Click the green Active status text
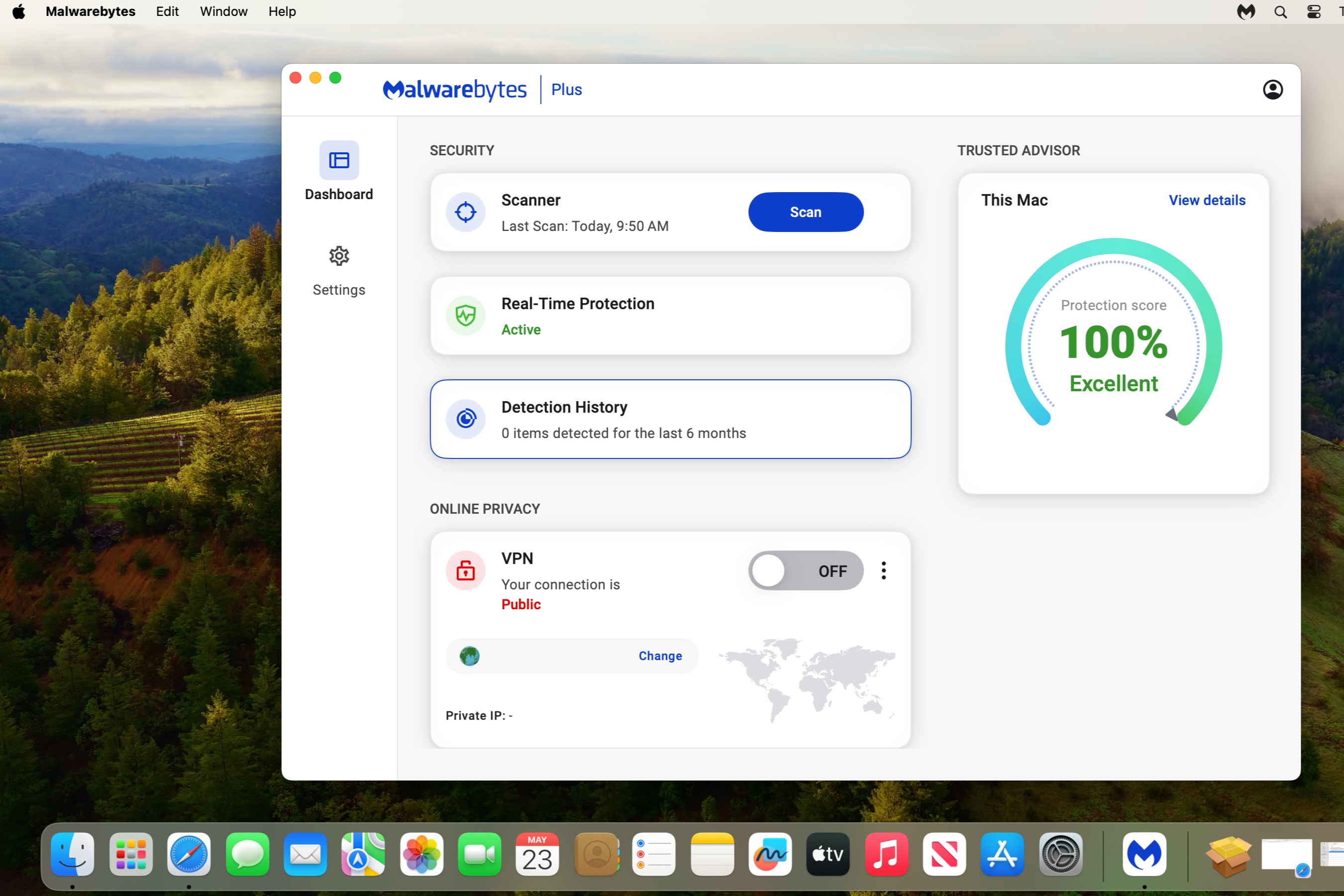The image size is (1344, 896). (x=521, y=330)
